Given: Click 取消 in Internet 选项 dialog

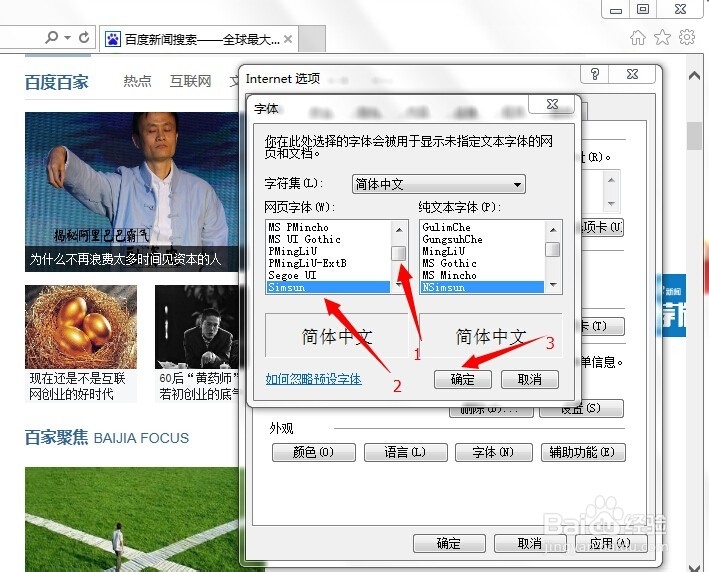Looking at the screenshot, I should (529, 543).
